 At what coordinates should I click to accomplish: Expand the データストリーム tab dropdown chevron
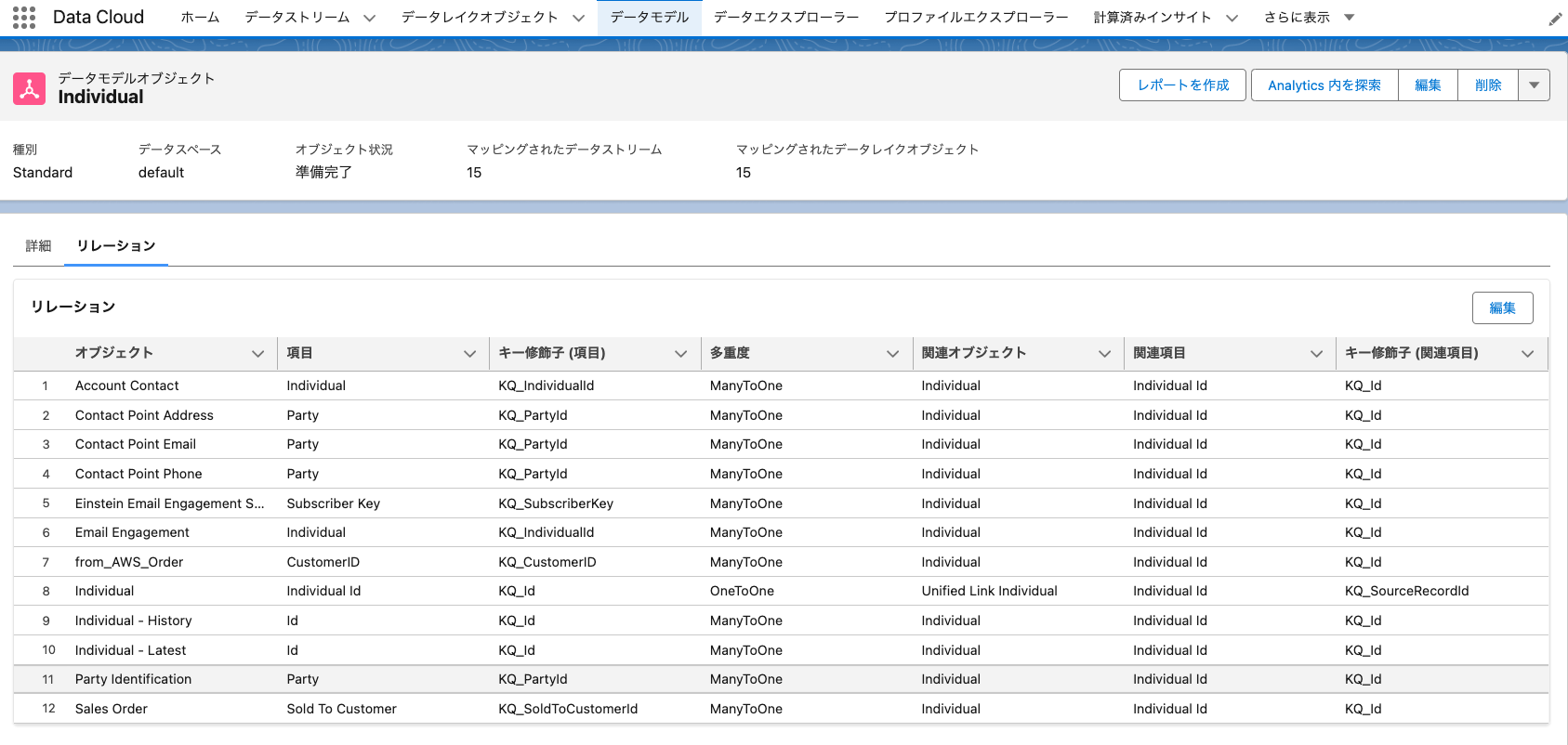tap(369, 18)
